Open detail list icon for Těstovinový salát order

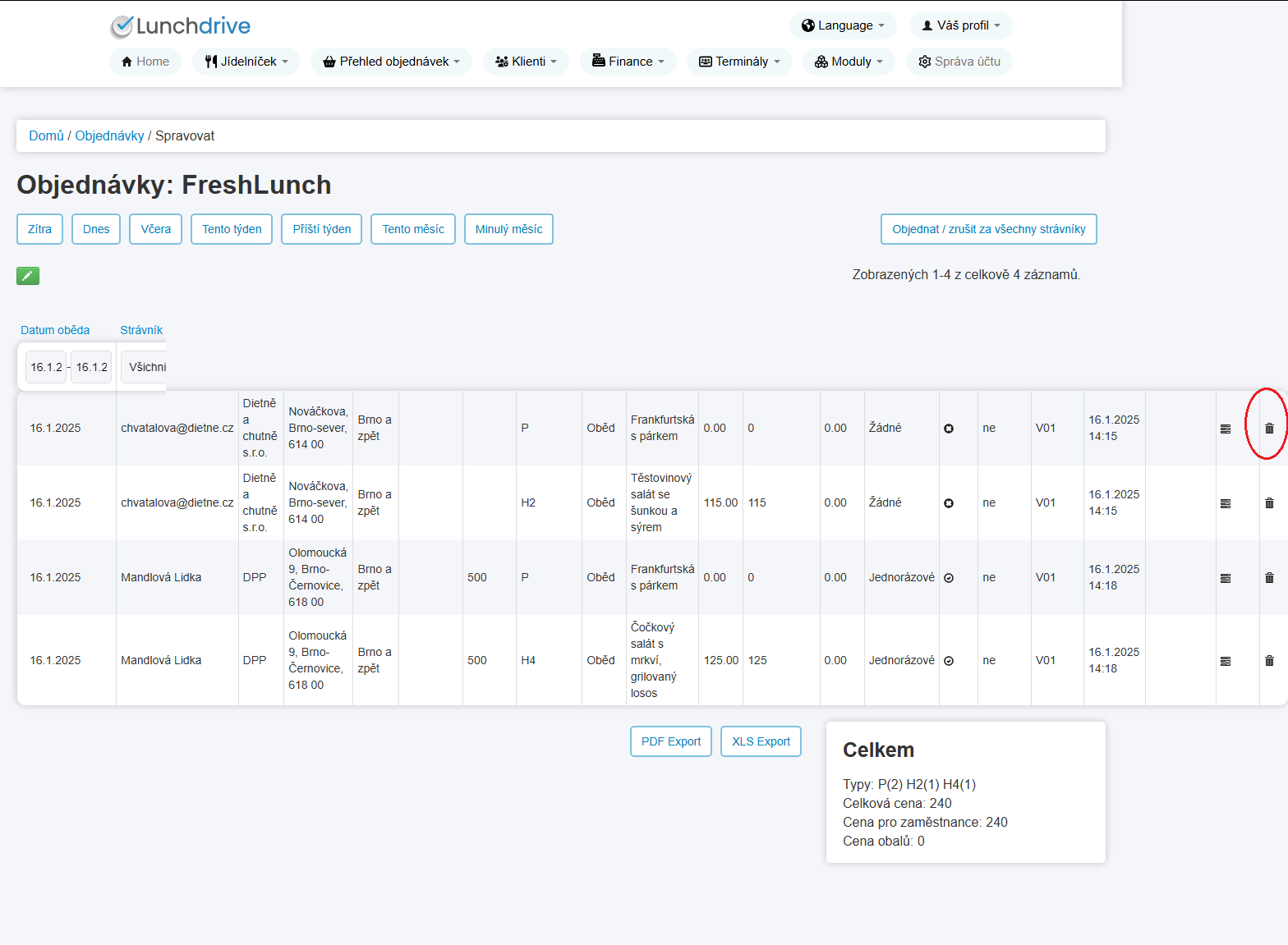point(1226,503)
